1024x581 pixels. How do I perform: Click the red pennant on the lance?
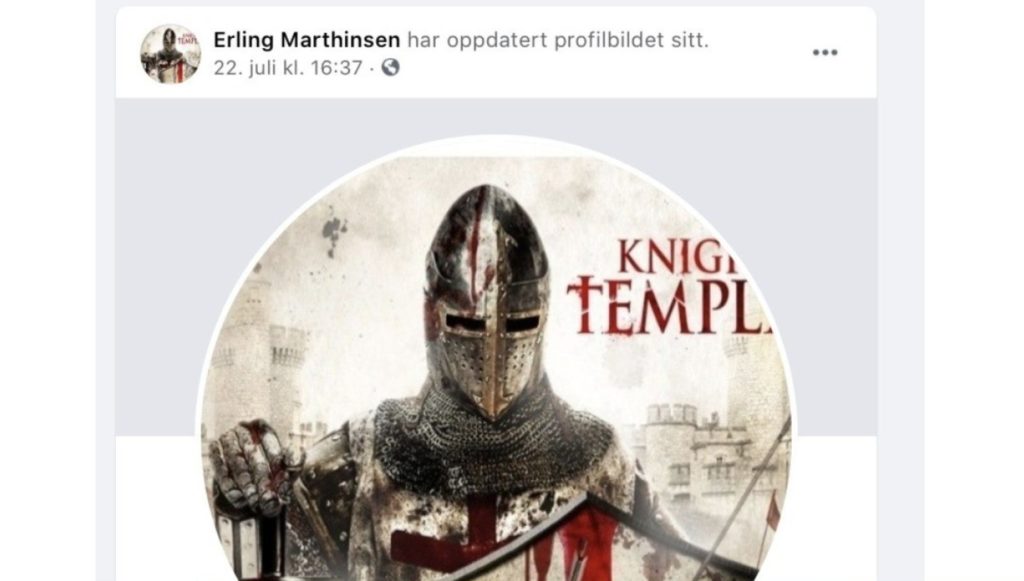click(x=773, y=509)
